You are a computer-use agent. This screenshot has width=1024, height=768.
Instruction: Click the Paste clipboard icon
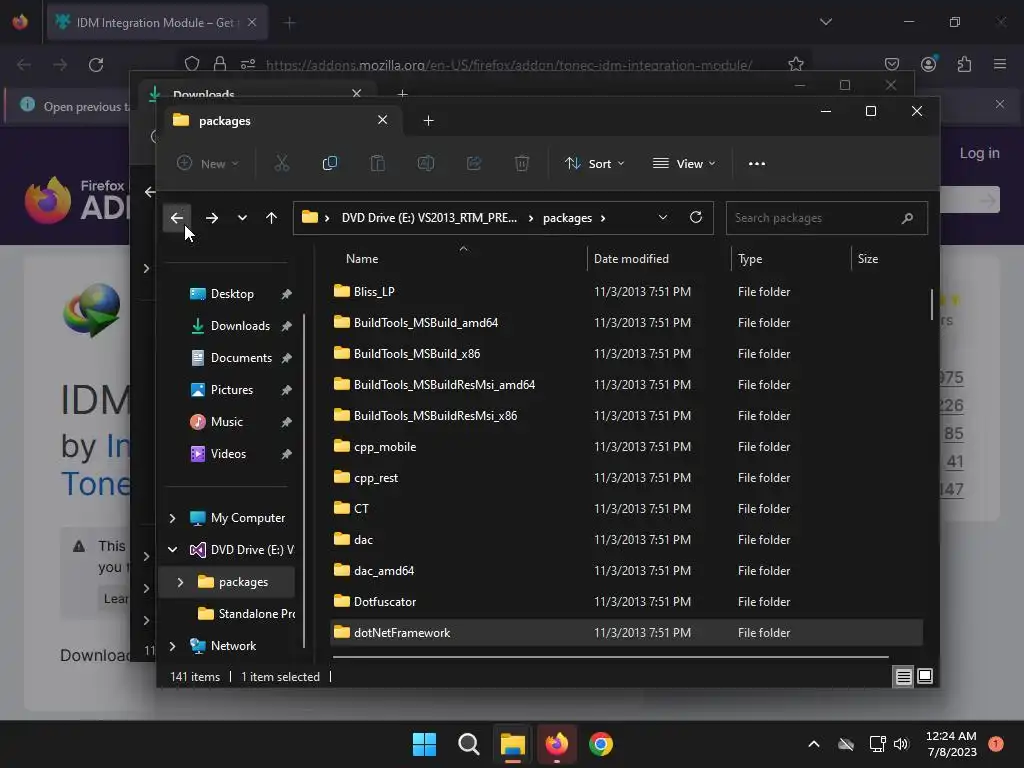point(377,163)
